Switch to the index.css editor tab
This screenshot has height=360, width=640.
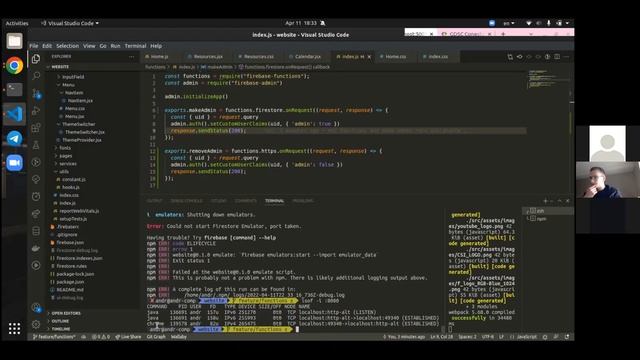(438, 57)
